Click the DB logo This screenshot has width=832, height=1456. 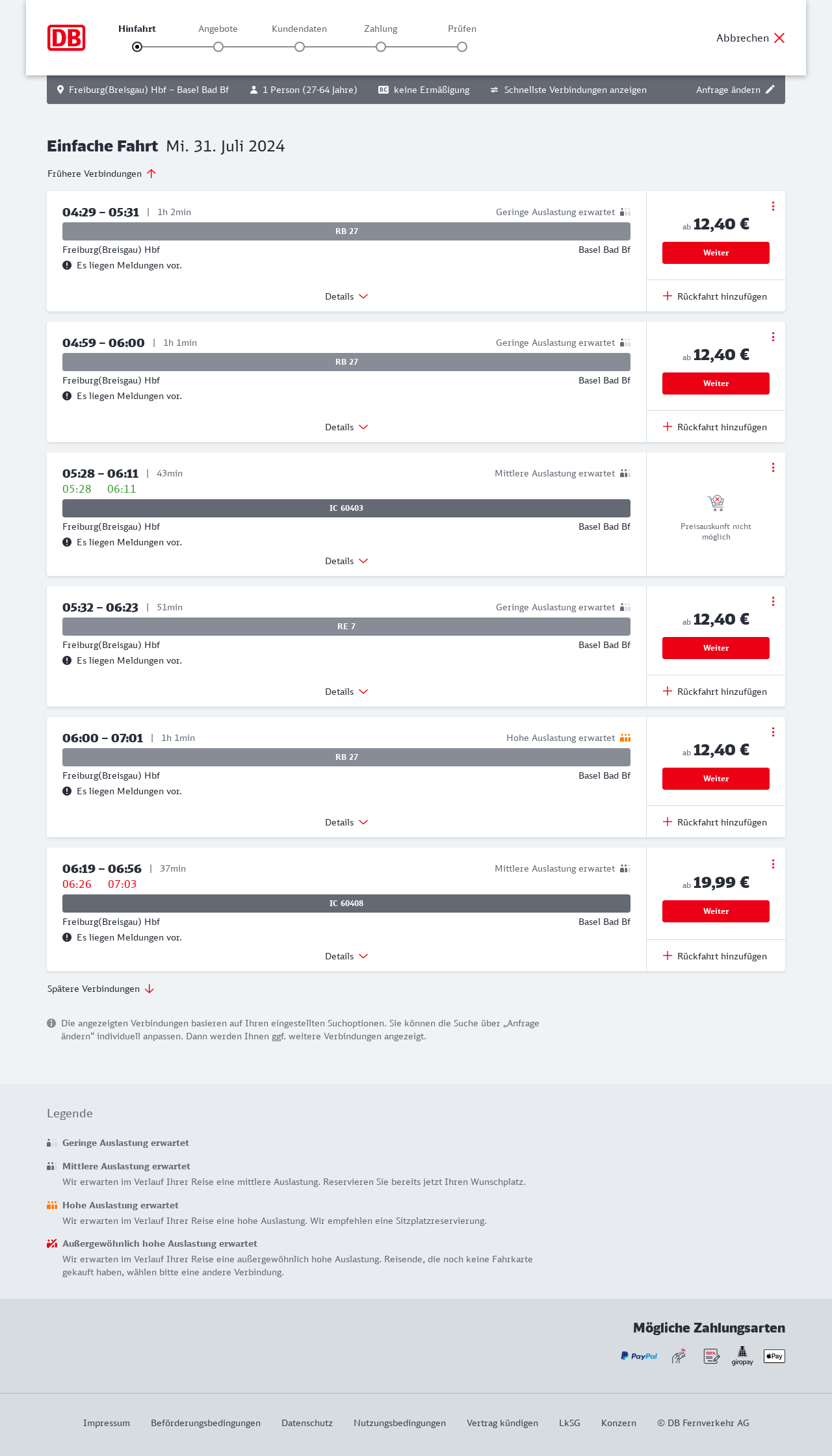coord(66,38)
